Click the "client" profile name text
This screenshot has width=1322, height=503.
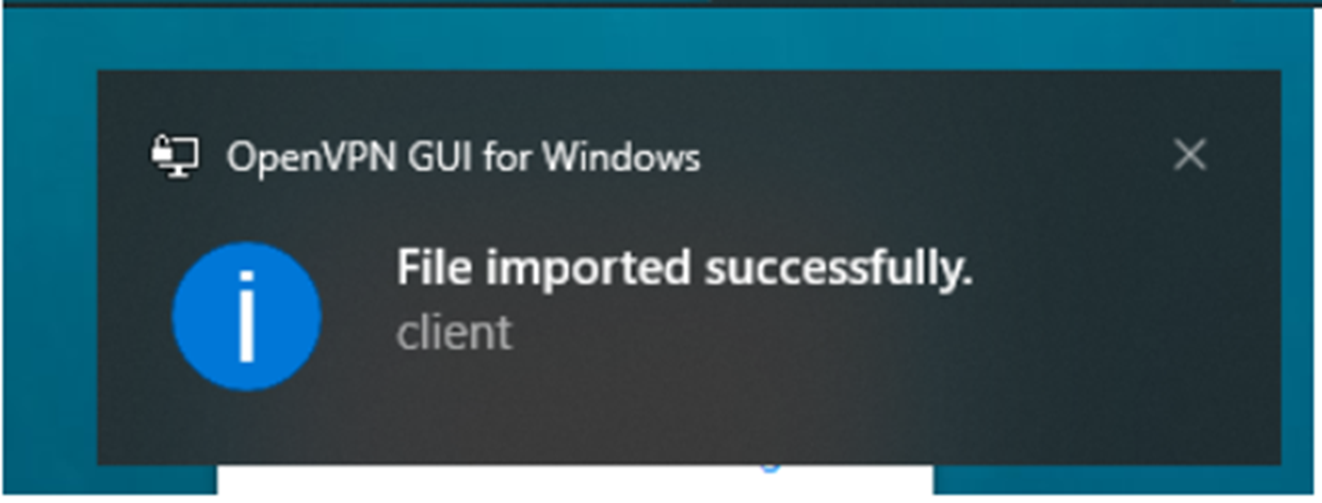tap(454, 332)
